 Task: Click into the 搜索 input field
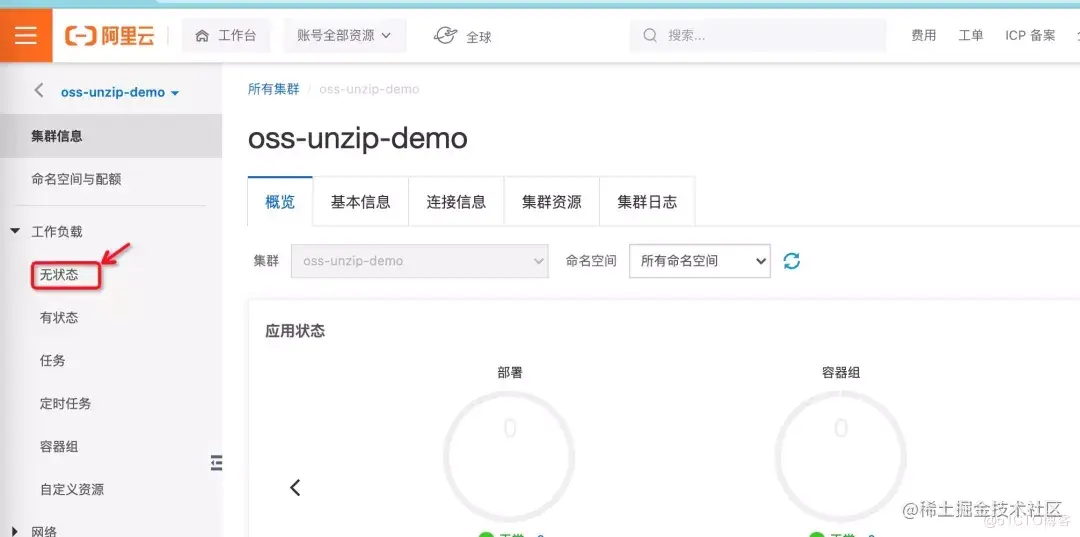pyautogui.click(x=758, y=35)
